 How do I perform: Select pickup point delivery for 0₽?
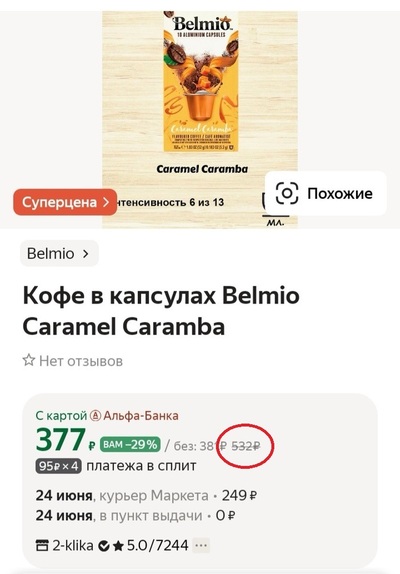(135, 515)
